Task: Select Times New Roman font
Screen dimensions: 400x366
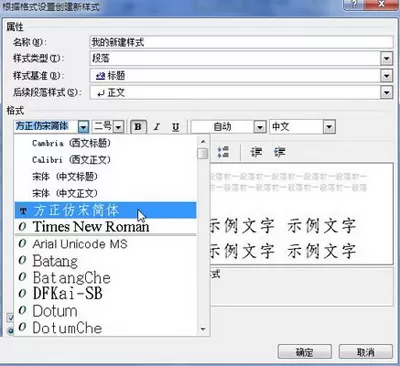Action: 105,227
